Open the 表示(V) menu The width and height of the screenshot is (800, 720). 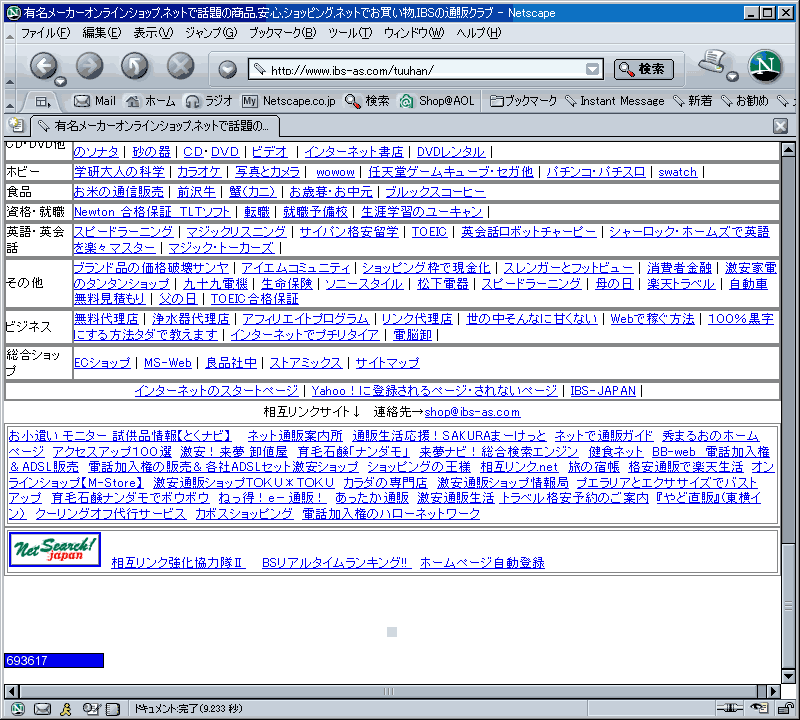click(153, 33)
